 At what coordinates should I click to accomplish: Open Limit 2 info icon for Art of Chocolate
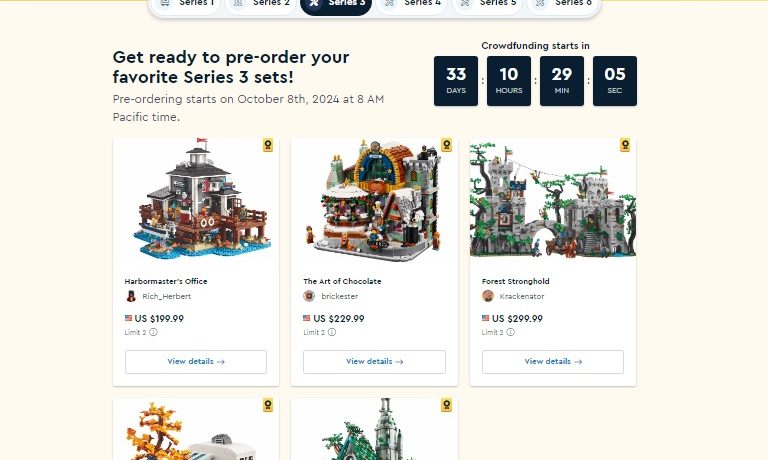click(x=332, y=332)
